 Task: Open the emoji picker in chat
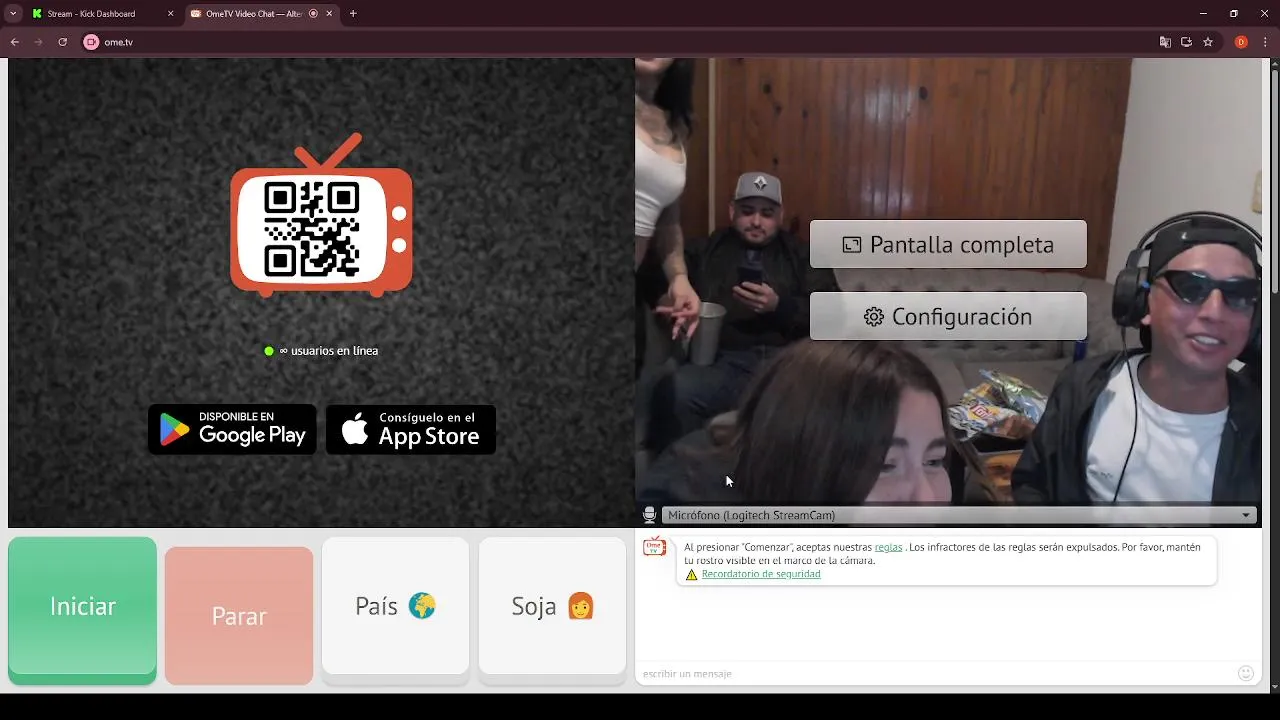click(x=1246, y=673)
